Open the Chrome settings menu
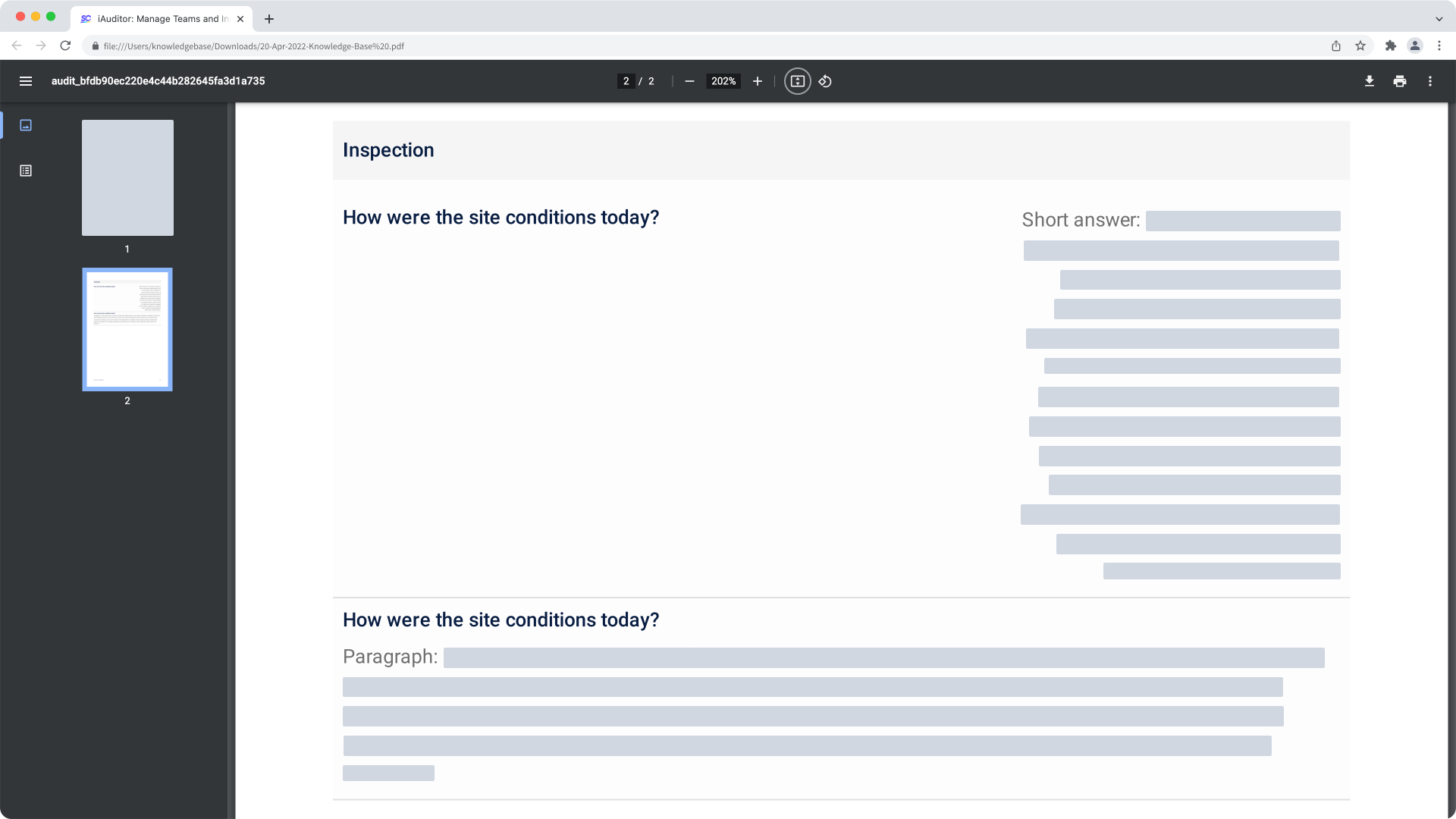Image resolution: width=1456 pixels, height=819 pixels. [1439, 45]
